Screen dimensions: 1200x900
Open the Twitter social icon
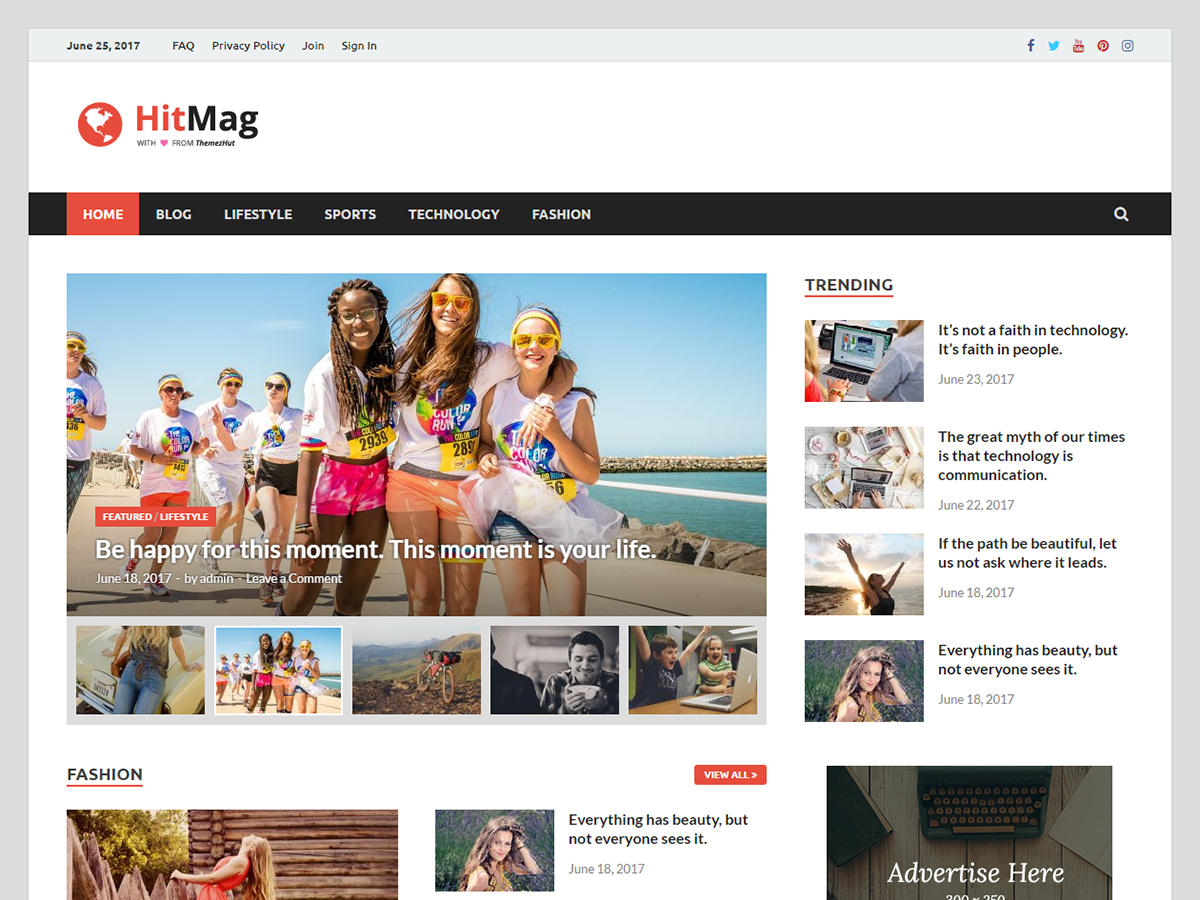[1054, 46]
